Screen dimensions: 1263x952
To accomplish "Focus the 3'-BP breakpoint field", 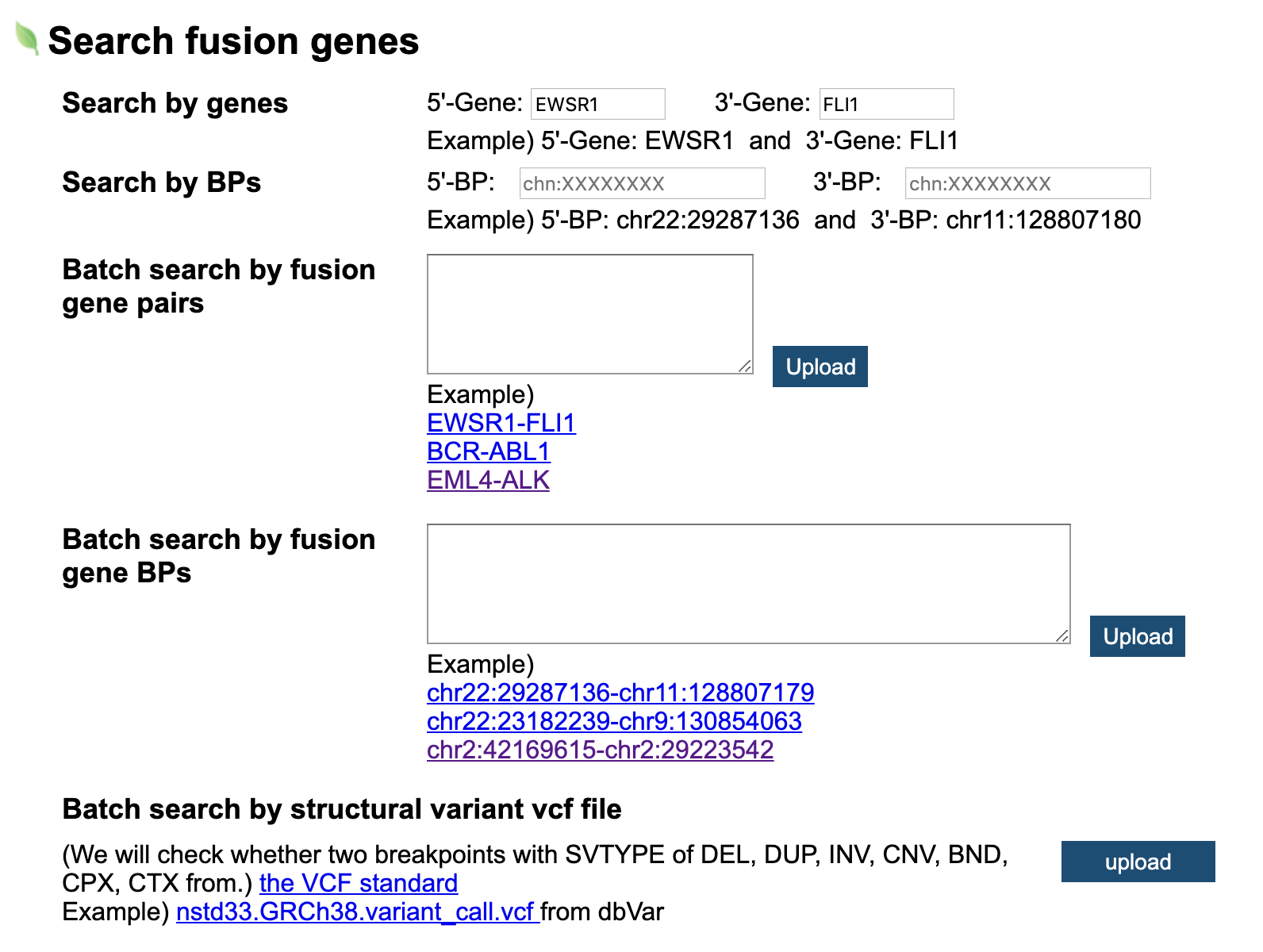I will (x=1027, y=183).
